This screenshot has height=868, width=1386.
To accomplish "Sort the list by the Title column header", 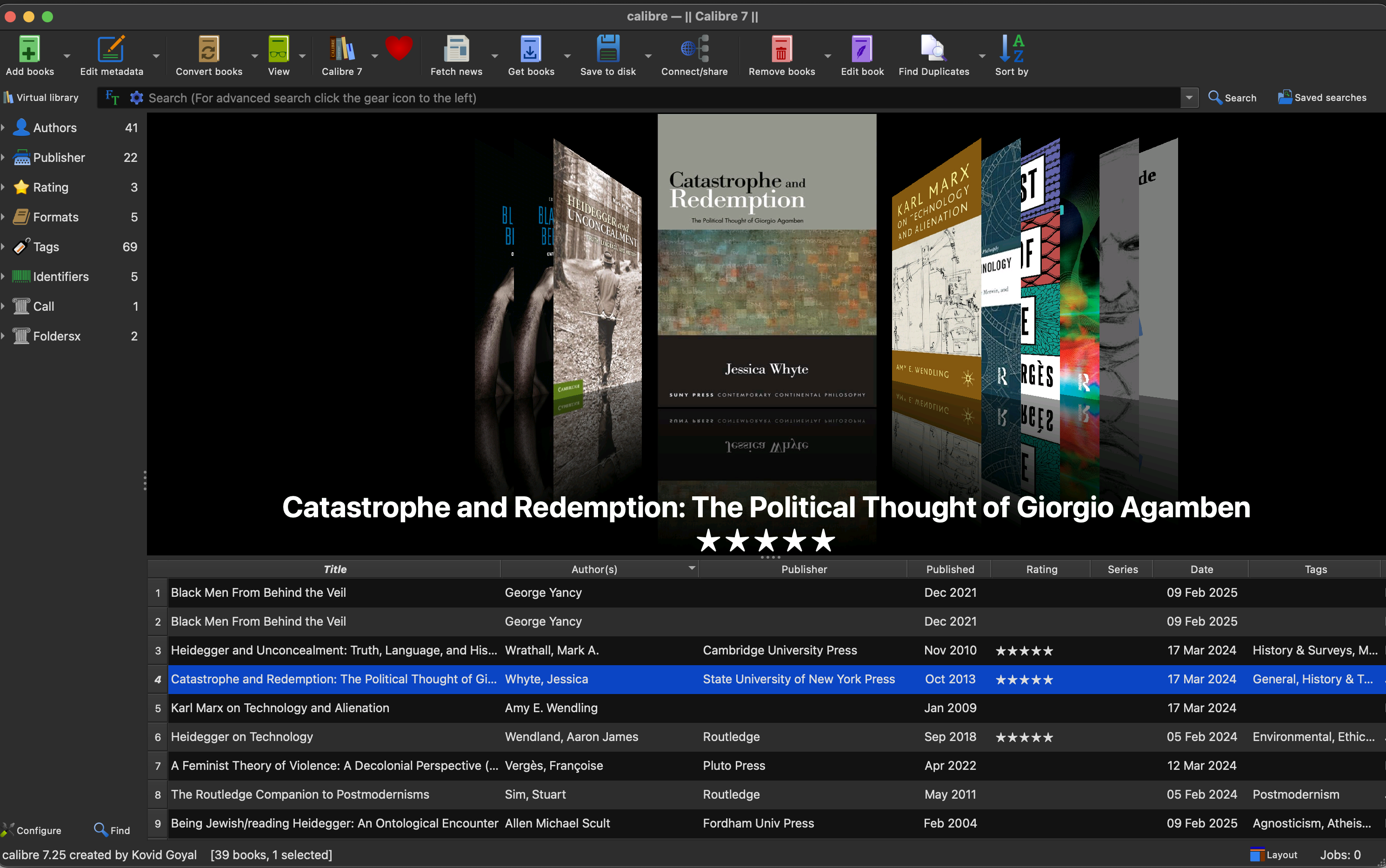I will pos(334,569).
